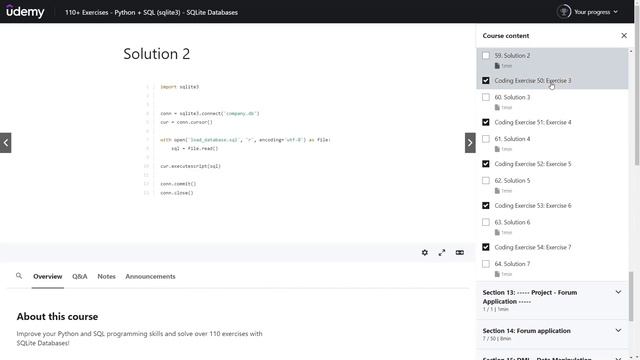Open lecture 61. Solution 4
The width and height of the screenshot is (640, 360).
click(x=512, y=139)
